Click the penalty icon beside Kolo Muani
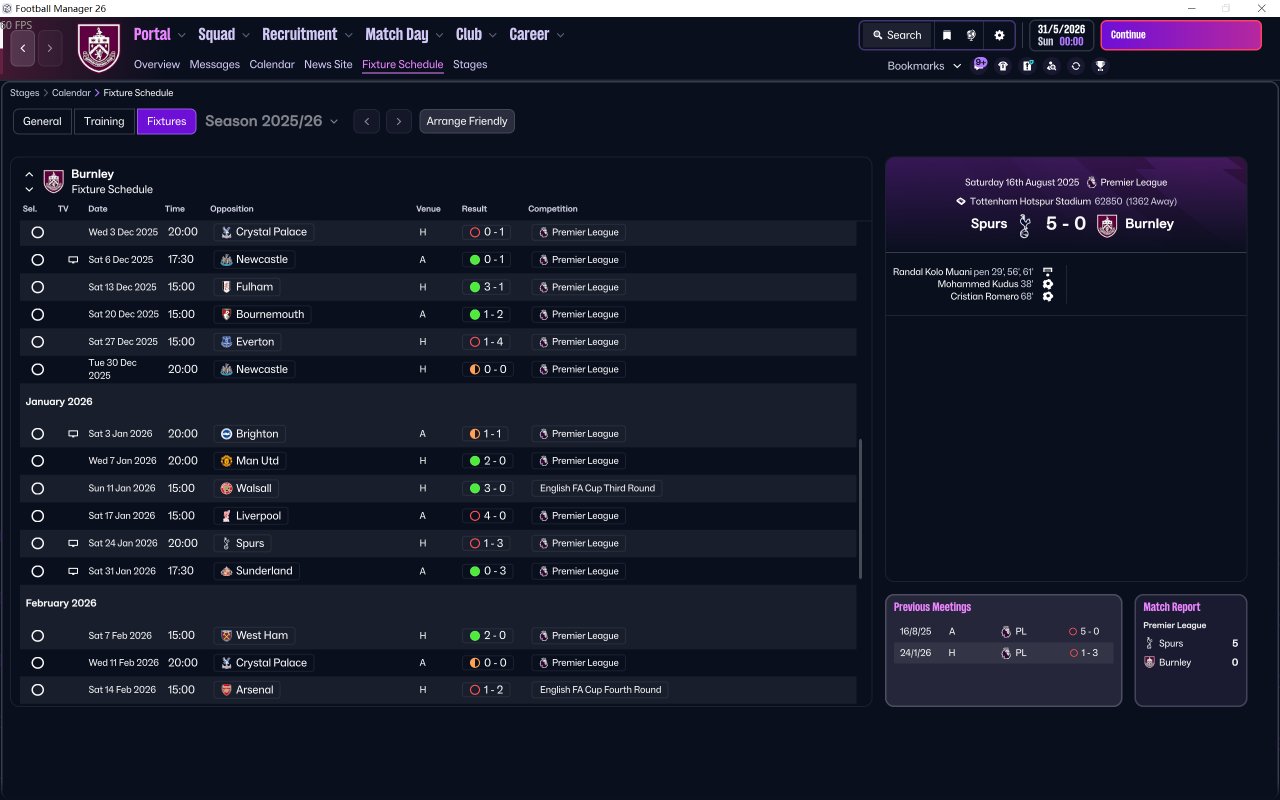This screenshot has width=1280, height=800. point(1047,272)
